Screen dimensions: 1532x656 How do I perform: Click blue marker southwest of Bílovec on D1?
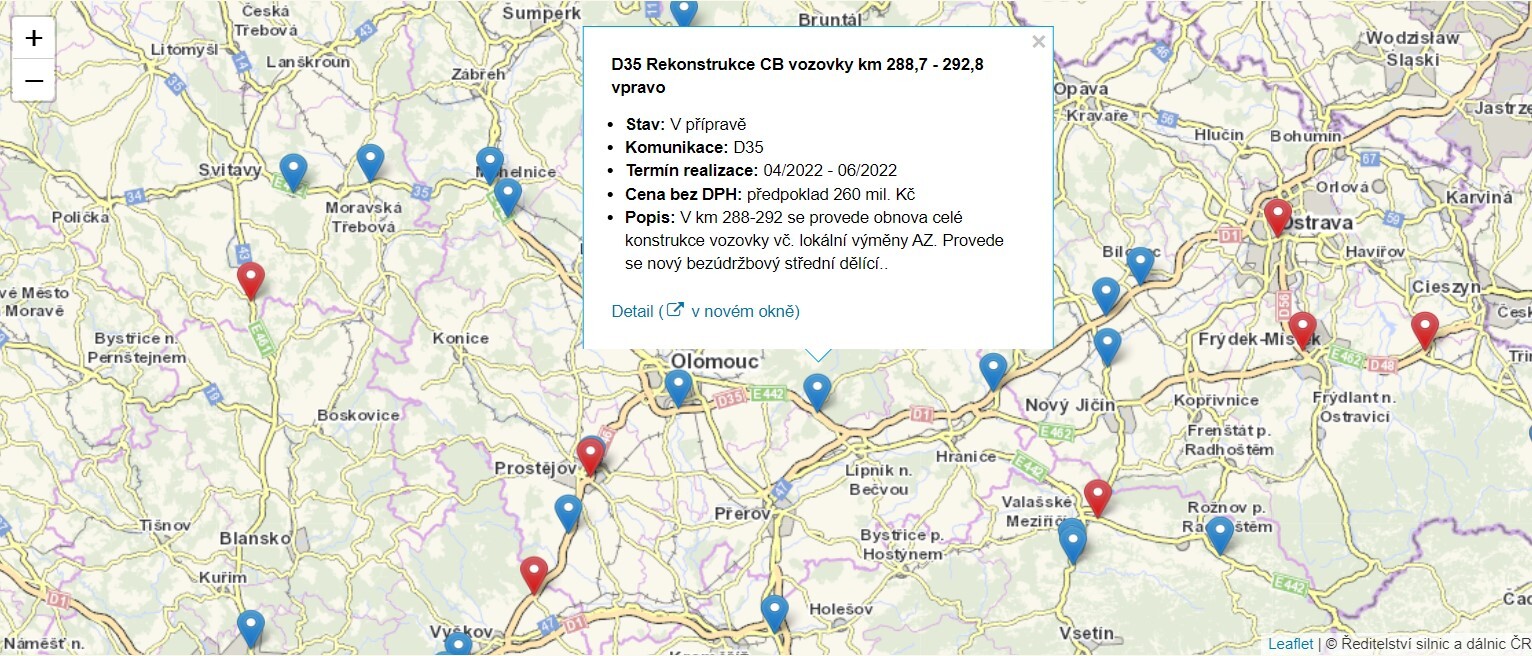[1106, 297]
